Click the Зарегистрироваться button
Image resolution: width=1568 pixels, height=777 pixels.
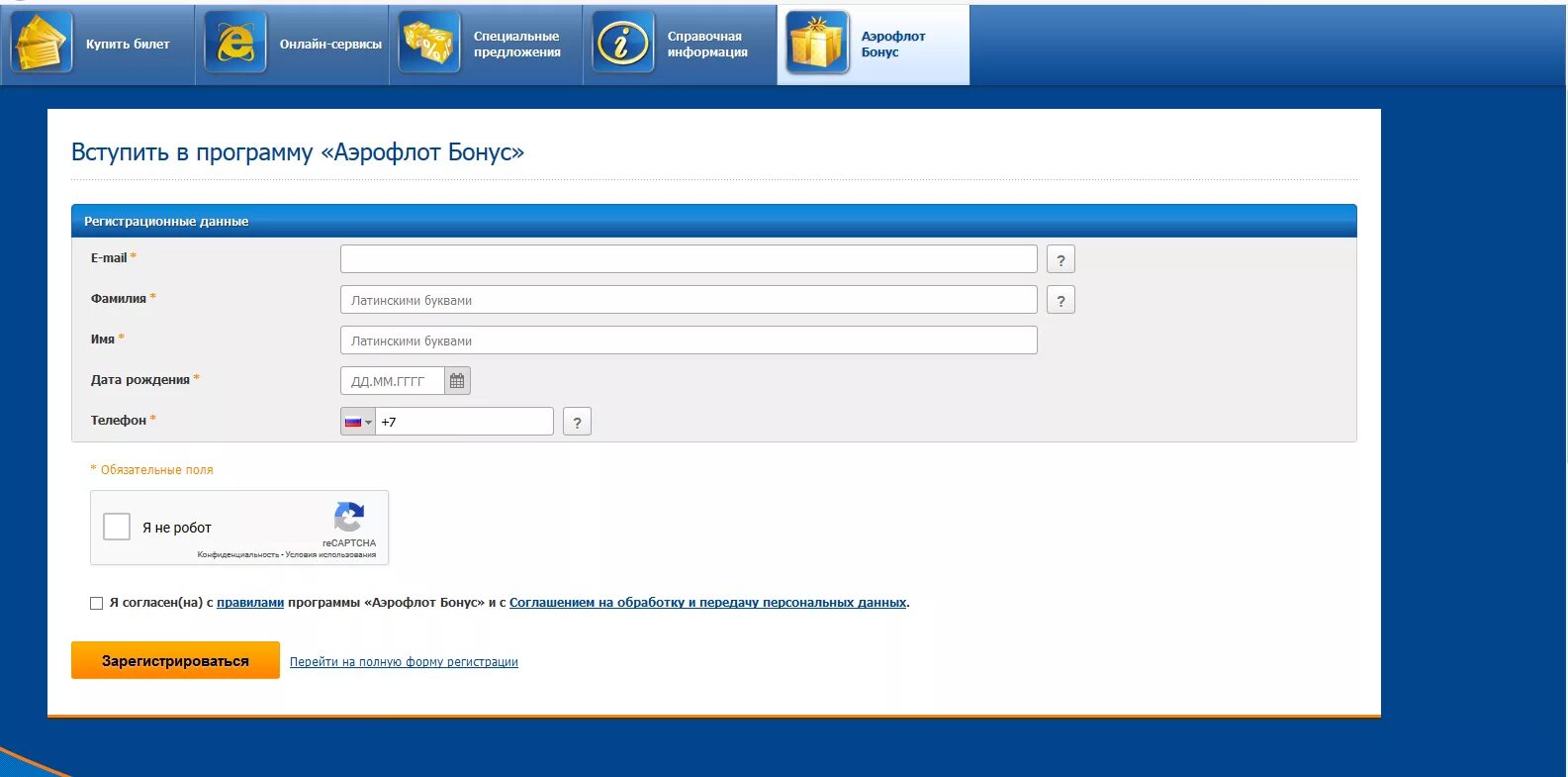point(175,660)
